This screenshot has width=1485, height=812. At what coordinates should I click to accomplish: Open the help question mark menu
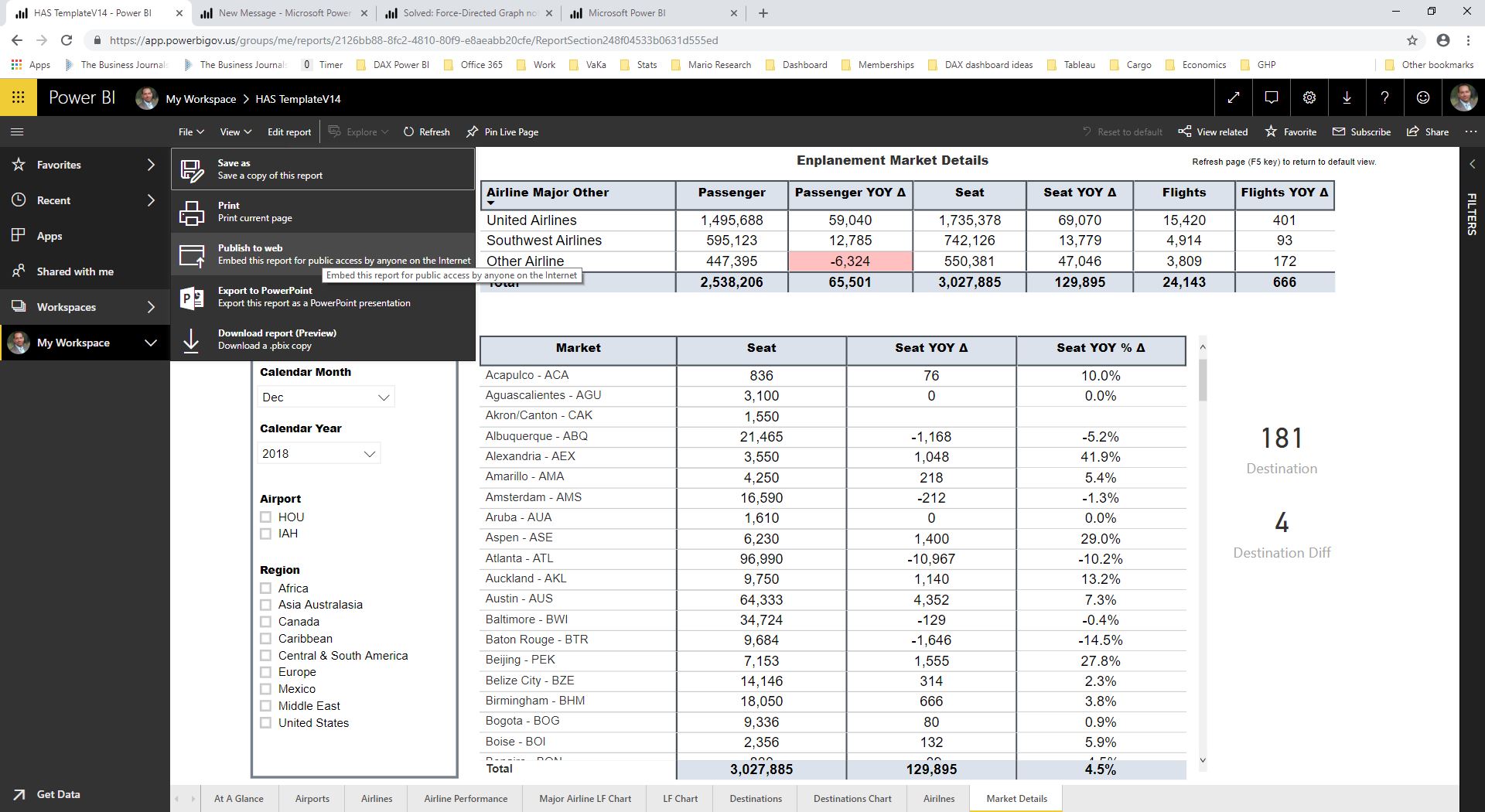click(1385, 97)
